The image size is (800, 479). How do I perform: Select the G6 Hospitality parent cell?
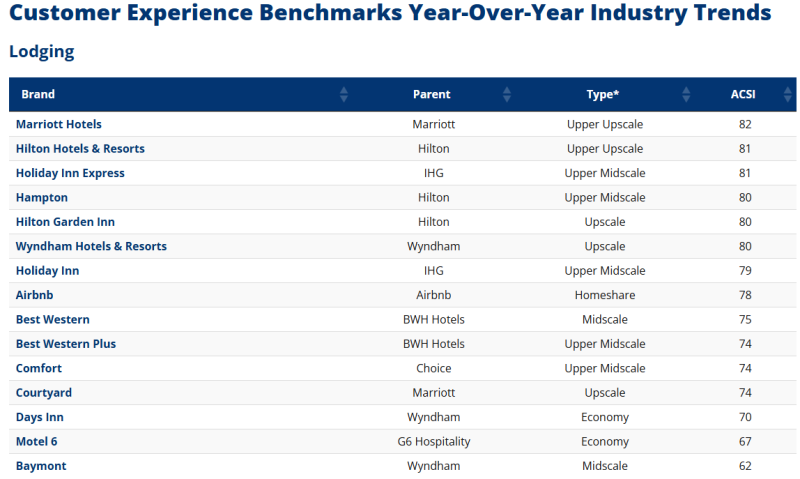coord(434,442)
